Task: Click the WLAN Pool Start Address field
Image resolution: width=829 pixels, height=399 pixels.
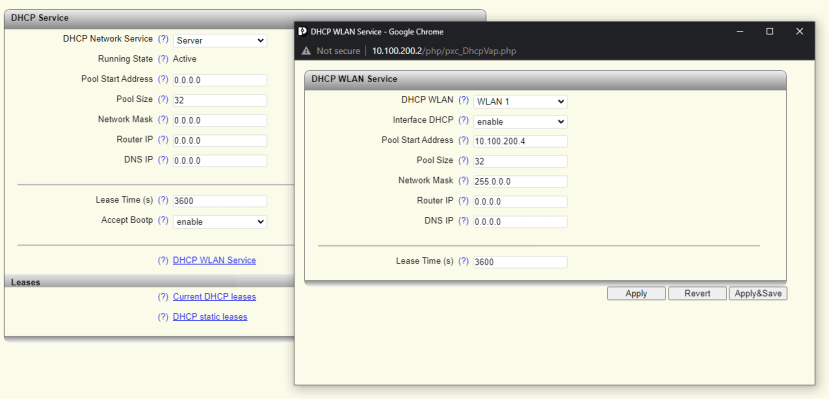Action: click(520, 141)
